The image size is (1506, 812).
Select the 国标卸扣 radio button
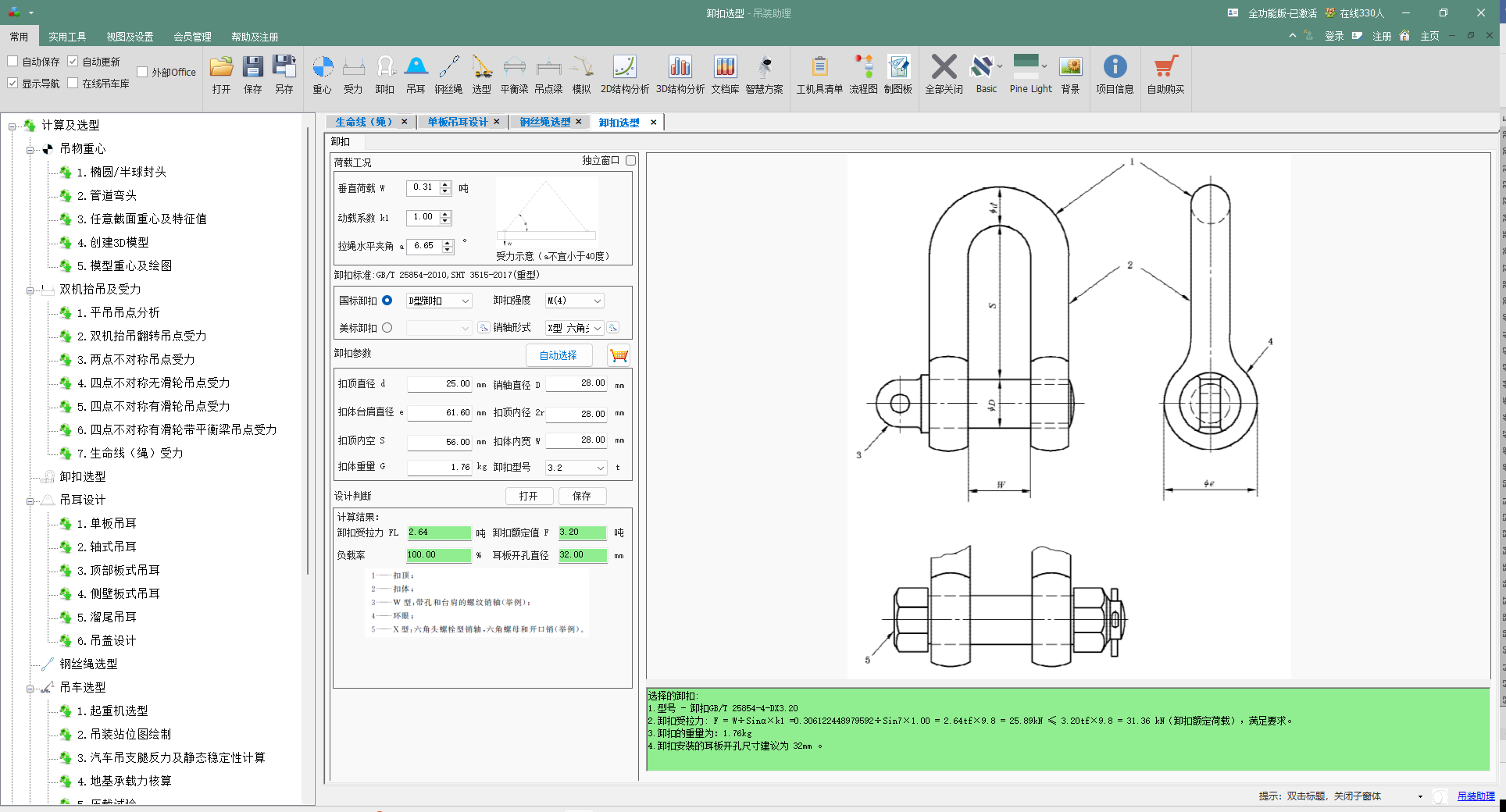(387, 301)
